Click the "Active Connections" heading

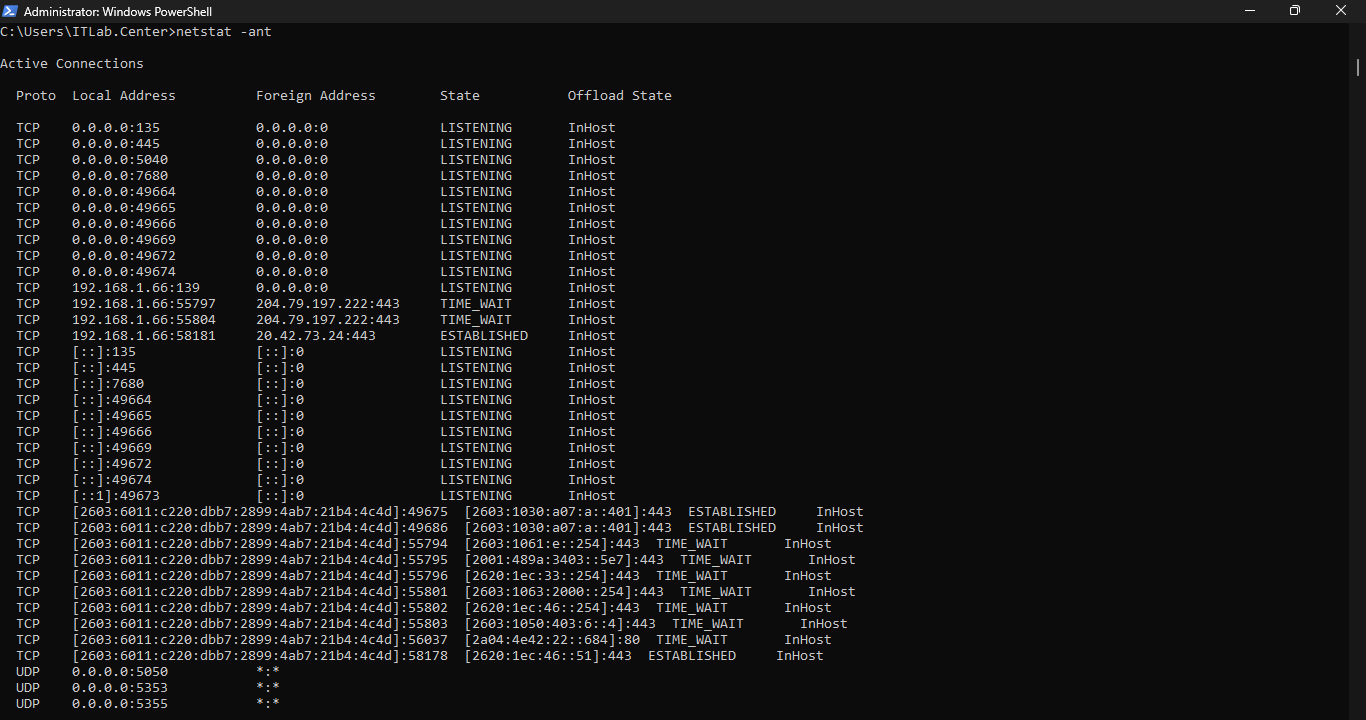pos(72,64)
